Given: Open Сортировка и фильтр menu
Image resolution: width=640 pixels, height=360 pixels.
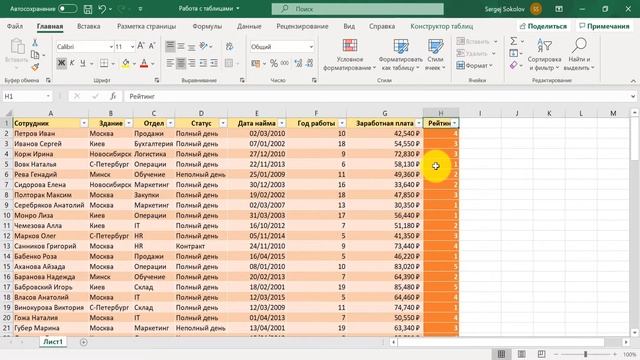Looking at the screenshot, I should click(544, 55).
